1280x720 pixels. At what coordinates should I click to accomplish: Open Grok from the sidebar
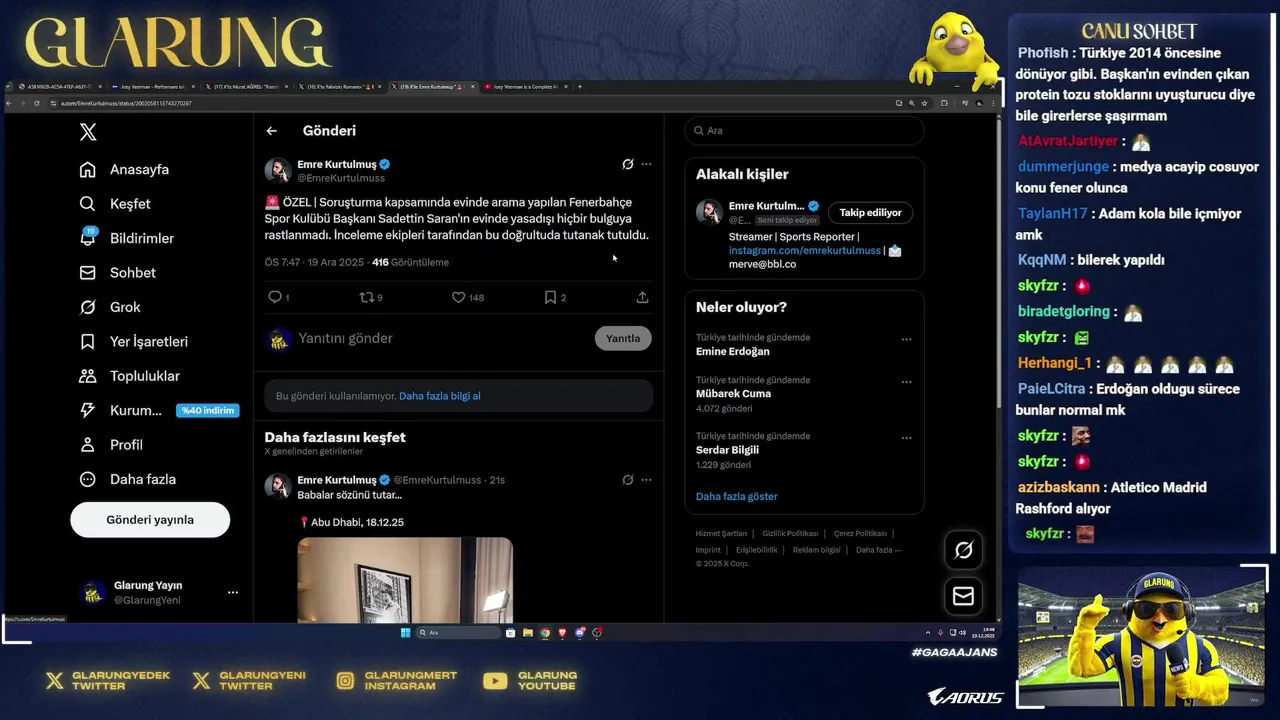[x=110, y=307]
